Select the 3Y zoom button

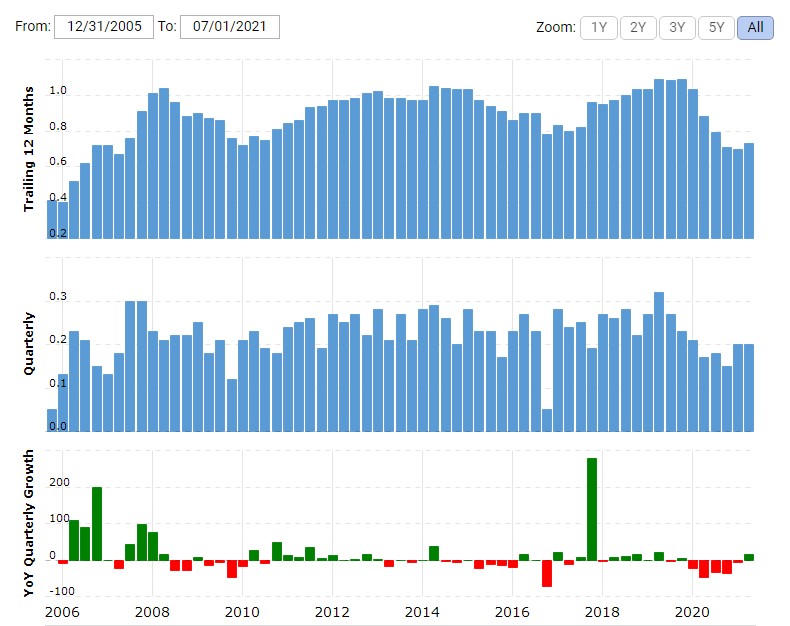tap(677, 28)
